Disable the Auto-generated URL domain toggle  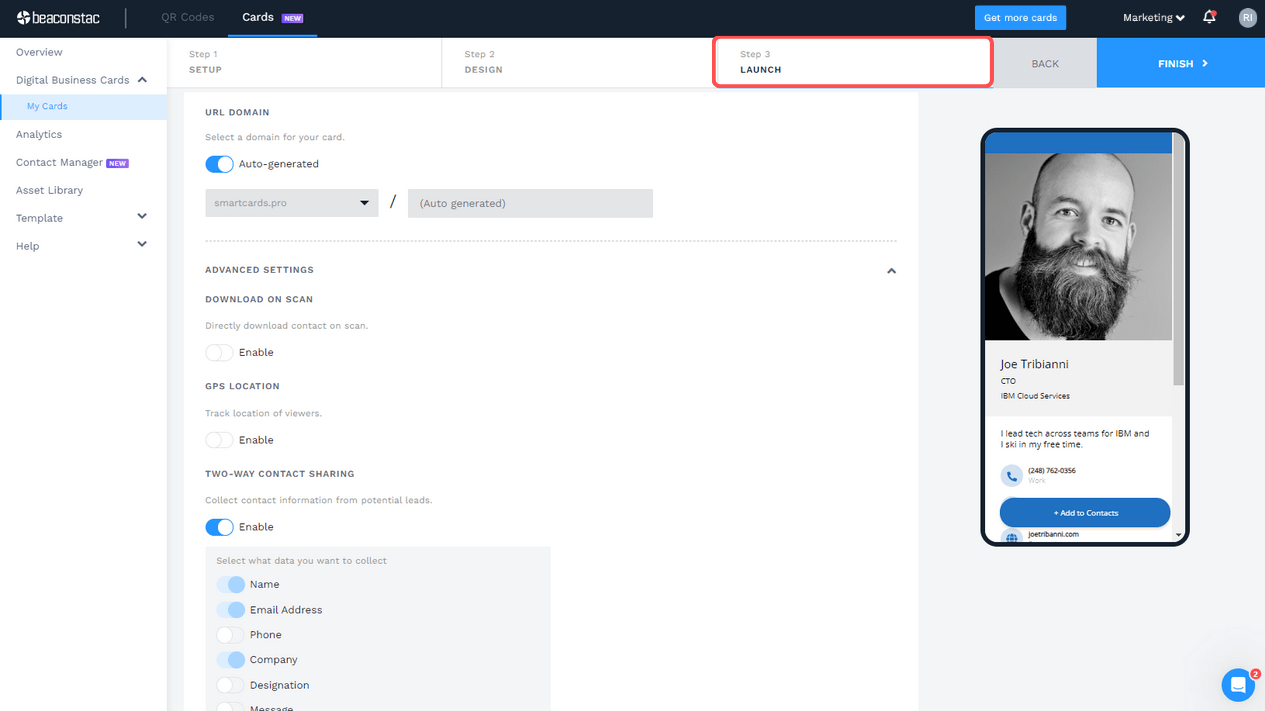pyautogui.click(x=219, y=164)
